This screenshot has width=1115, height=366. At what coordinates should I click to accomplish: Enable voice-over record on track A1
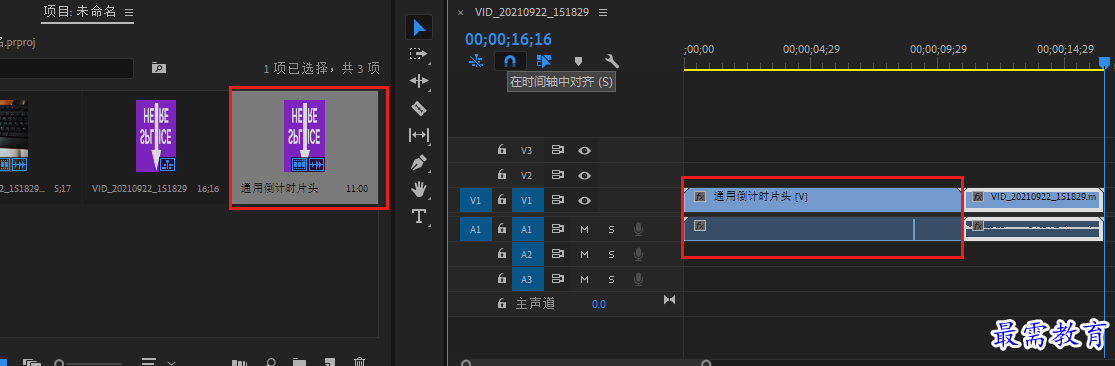(639, 229)
